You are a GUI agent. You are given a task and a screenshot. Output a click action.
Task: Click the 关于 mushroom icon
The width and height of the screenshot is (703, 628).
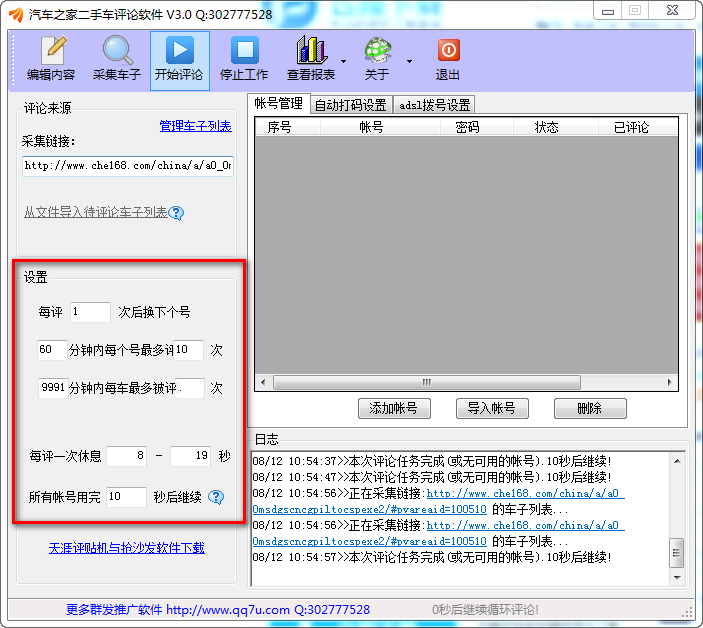378,50
